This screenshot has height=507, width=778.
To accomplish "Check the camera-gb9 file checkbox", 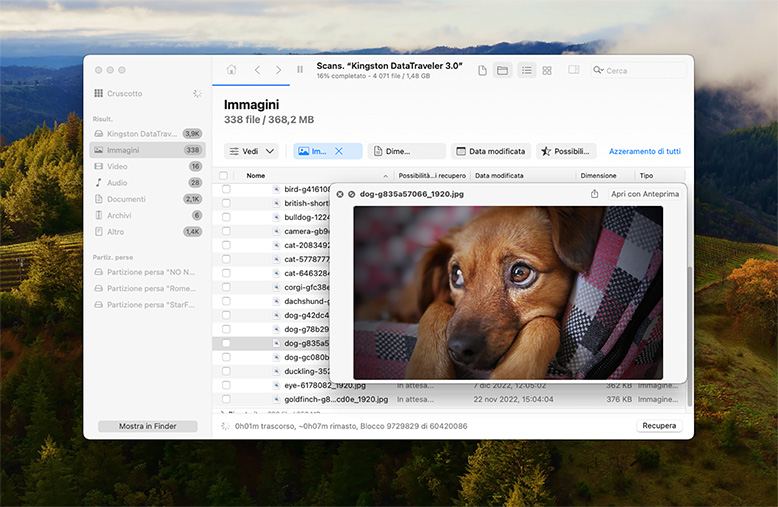I will (x=226, y=231).
